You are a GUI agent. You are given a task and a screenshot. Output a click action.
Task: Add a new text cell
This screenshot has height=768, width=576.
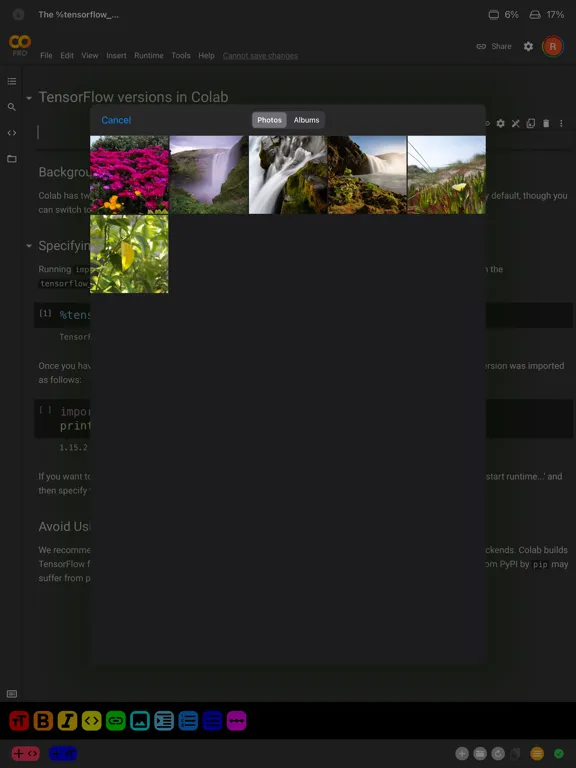click(x=63, y=753)
